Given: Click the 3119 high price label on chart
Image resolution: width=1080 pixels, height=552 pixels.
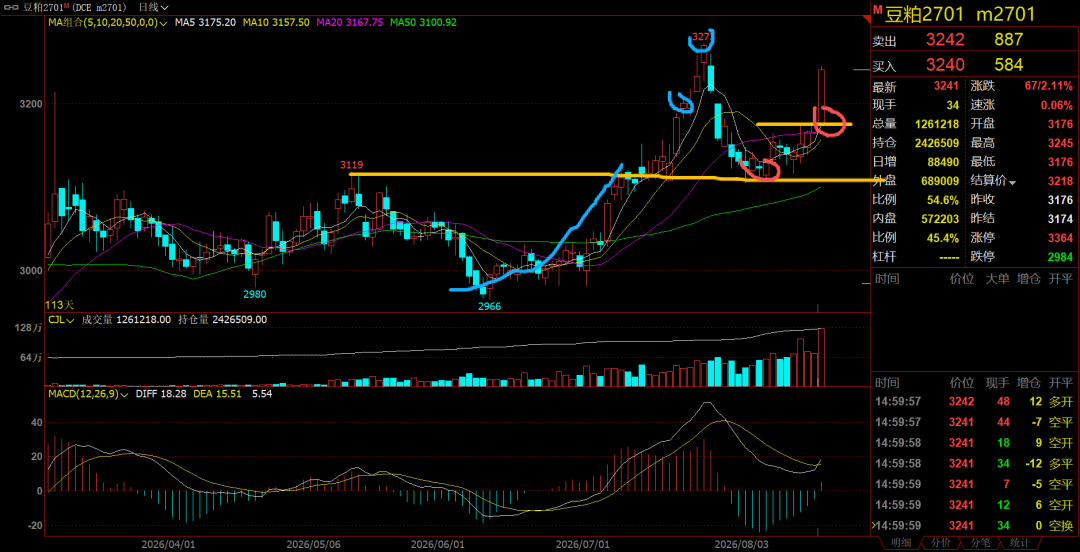Looking at the screenshot, I should point(351,165).
